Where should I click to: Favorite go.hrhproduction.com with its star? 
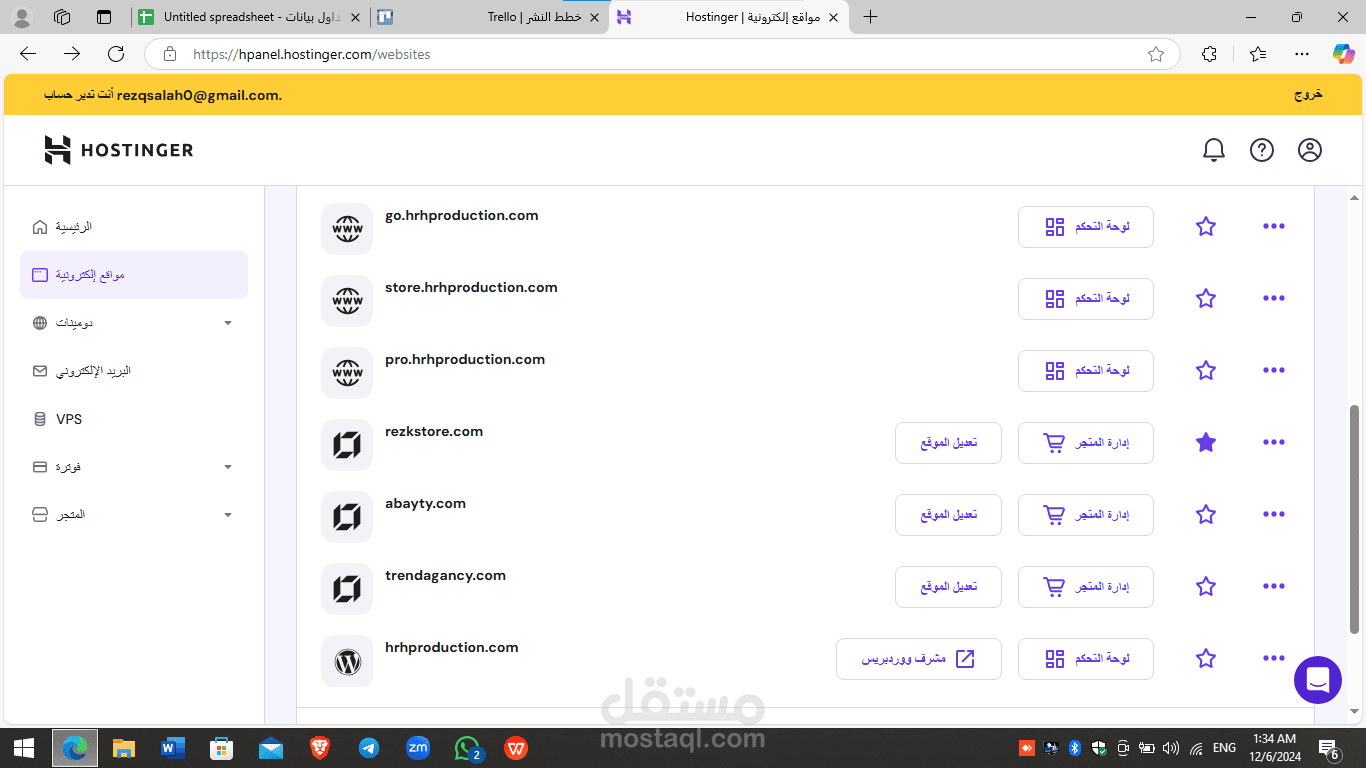point(1206,227)
